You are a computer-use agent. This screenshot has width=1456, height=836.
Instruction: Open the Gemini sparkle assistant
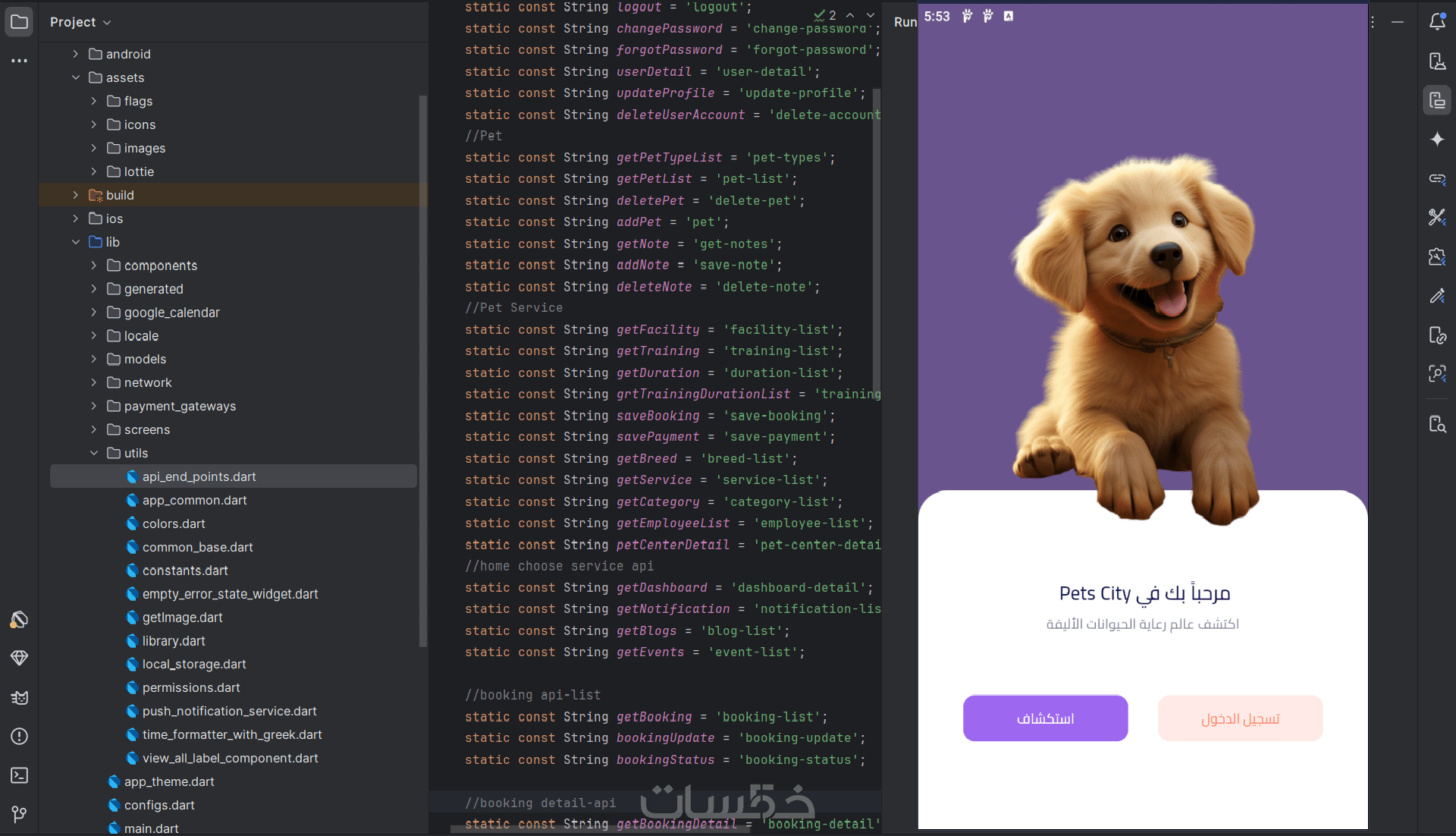pos(1436,139)
